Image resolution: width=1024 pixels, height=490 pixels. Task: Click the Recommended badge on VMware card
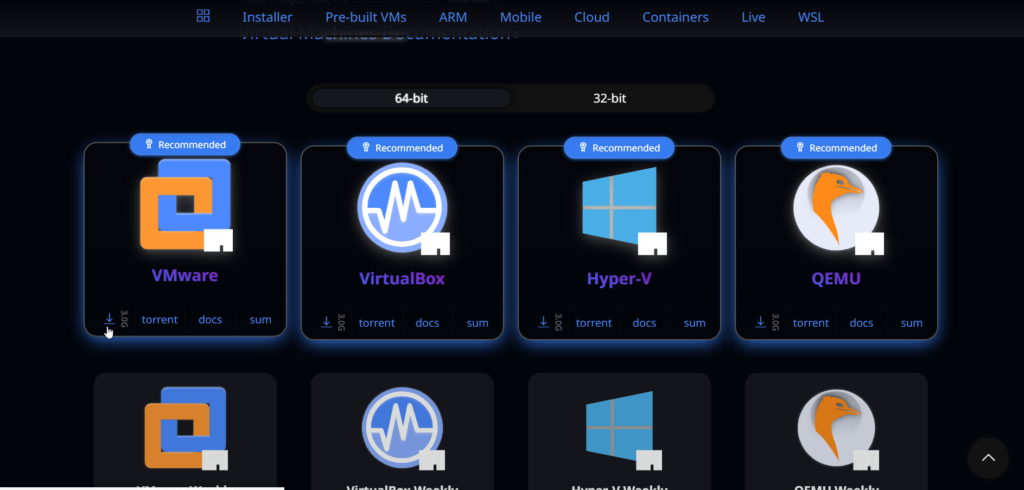[x=185, y=144]
